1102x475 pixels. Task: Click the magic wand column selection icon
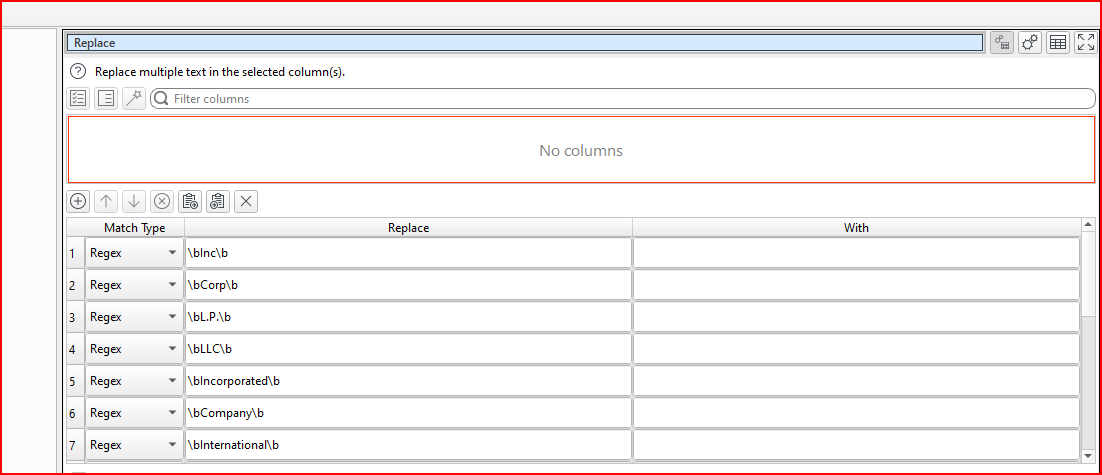134,98
